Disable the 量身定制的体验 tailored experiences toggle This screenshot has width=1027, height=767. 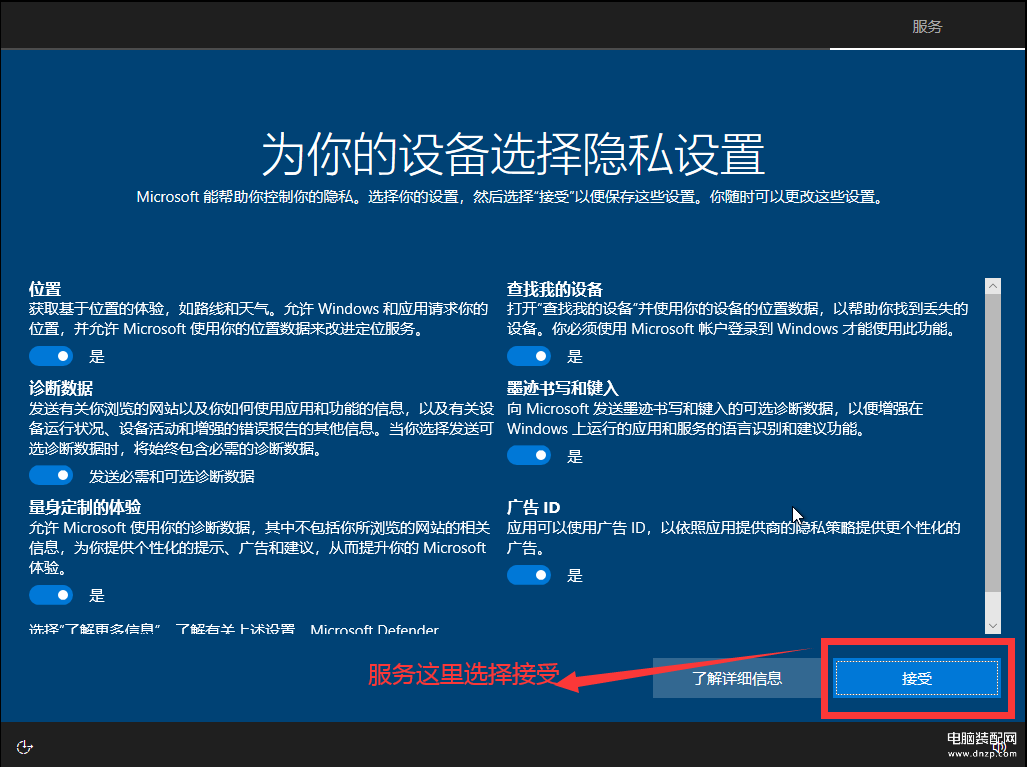(x=51, y=595)
